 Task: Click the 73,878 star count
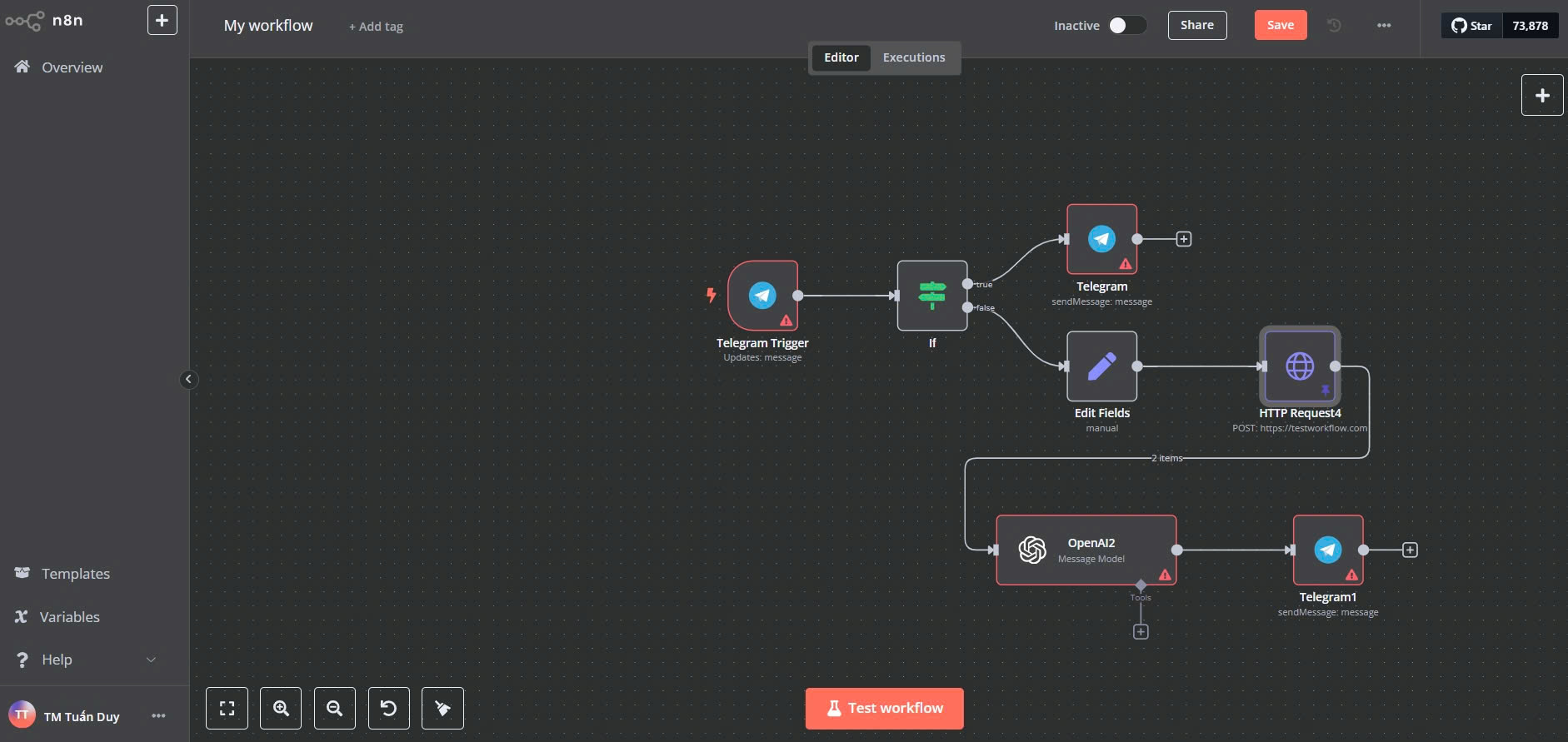1531,26
